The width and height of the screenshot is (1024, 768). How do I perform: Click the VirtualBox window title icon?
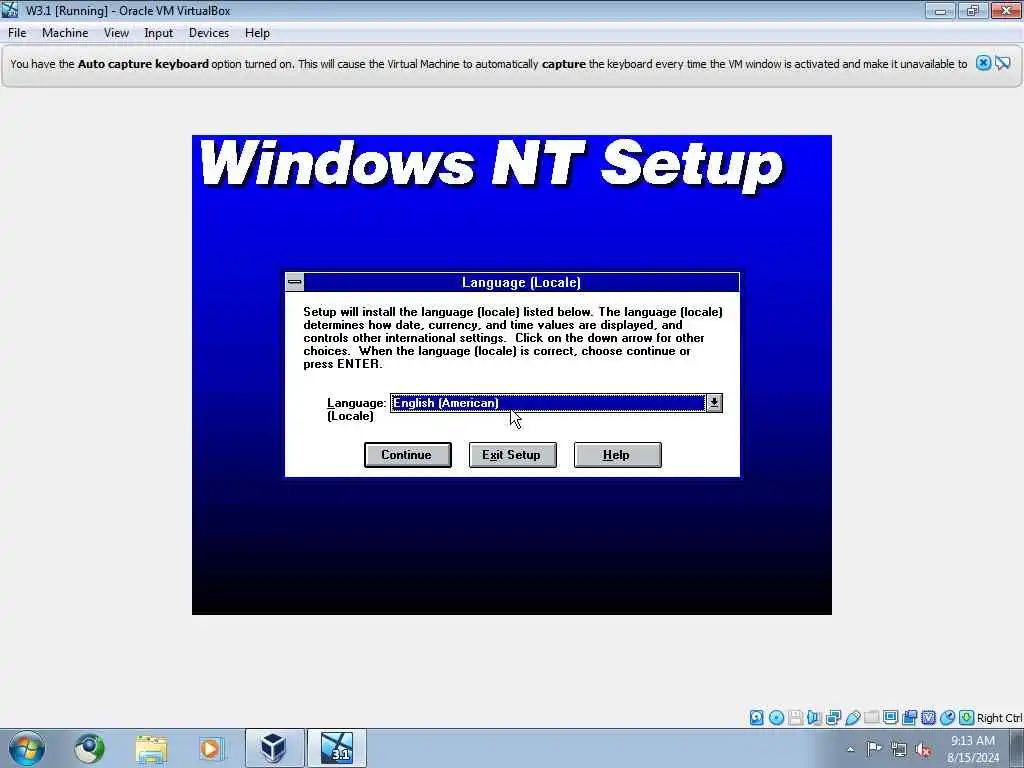click(x=10, y=10)
